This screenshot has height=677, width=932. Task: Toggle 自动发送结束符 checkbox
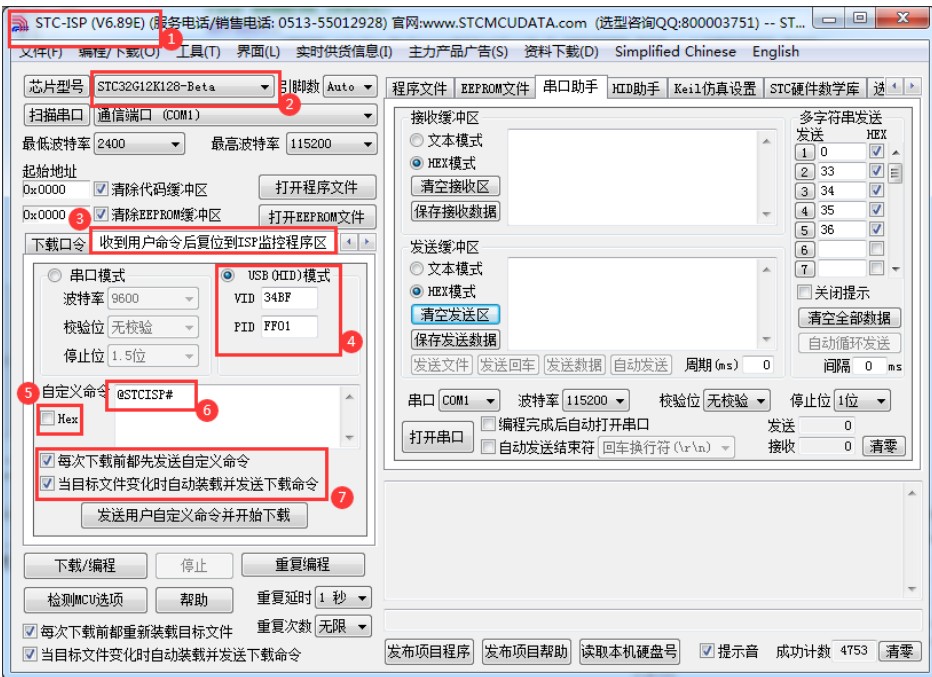[x=488, y=446]
